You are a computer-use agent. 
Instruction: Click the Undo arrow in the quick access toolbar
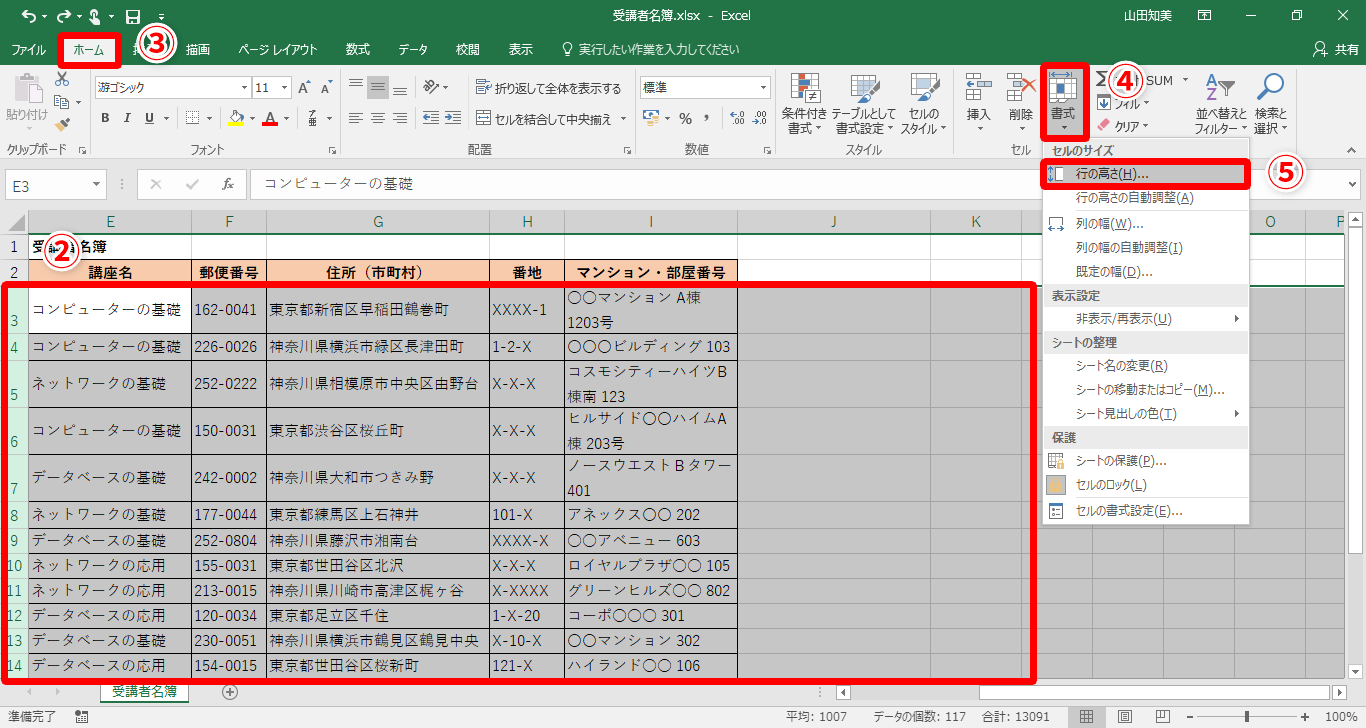pos(27,16)
